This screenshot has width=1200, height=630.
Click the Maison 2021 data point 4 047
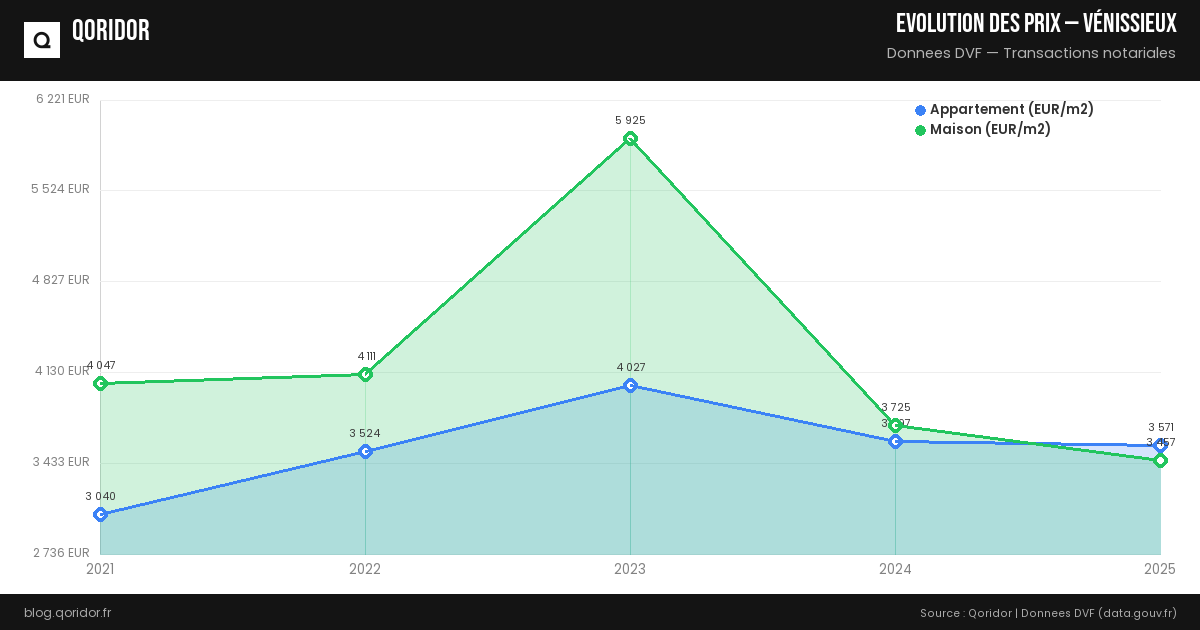[100, 384]
